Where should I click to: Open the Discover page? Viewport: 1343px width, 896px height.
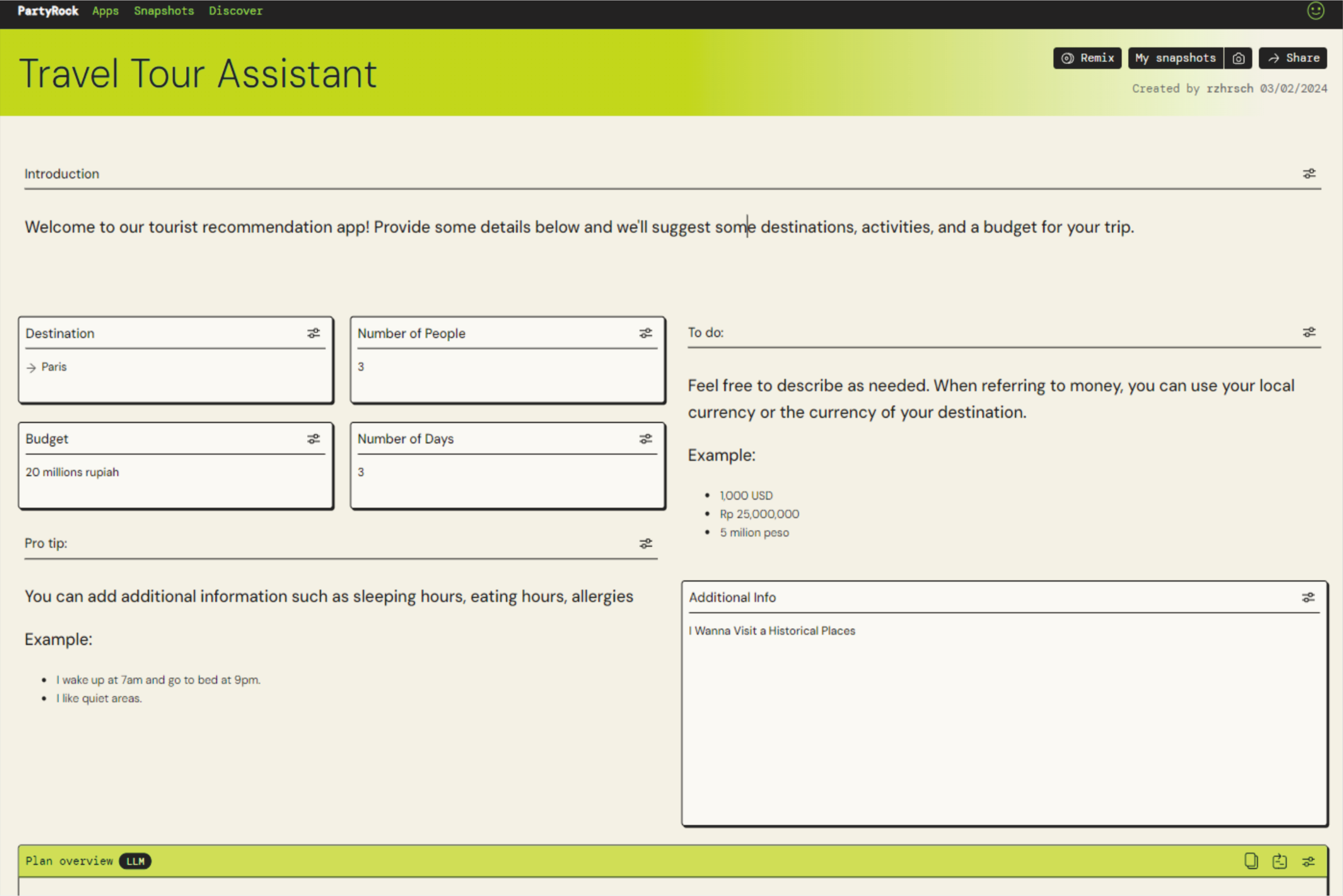pyautogui.click(x=235, y=11)
